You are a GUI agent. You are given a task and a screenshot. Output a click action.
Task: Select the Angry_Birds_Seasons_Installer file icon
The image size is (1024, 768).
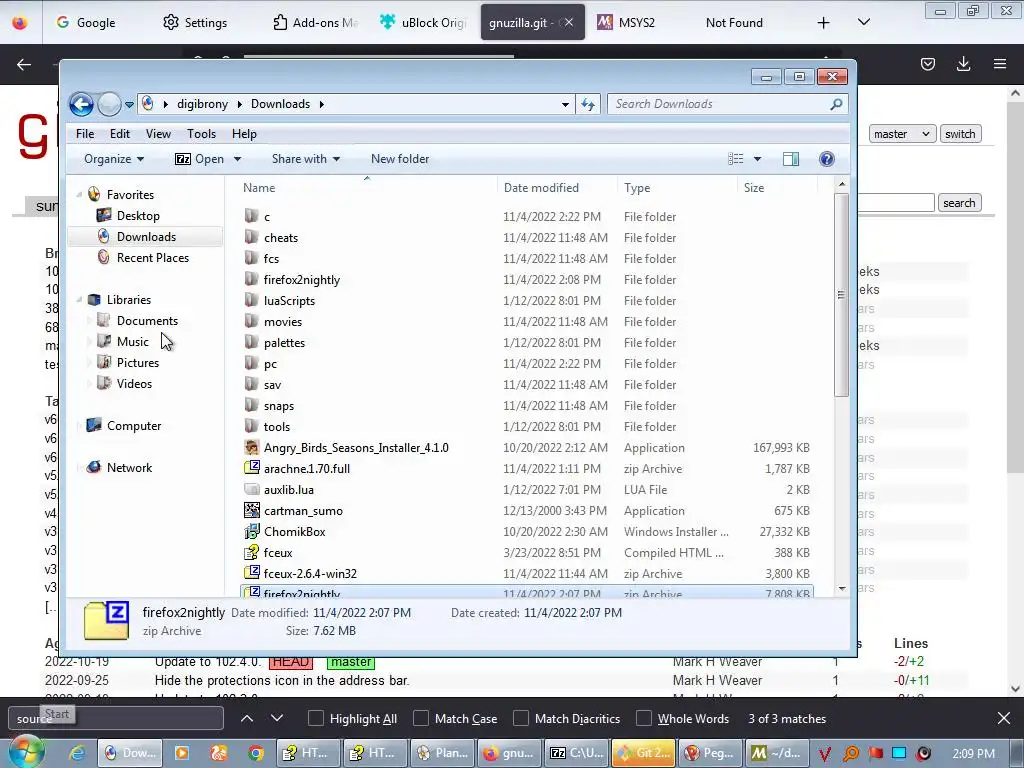tap(251, 447)
